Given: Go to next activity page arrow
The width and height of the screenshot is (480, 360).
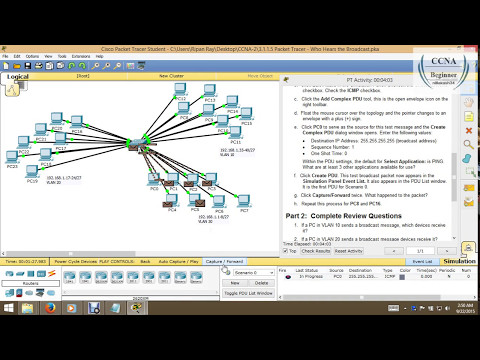Looking at the screenshot, I should [447, 251].
